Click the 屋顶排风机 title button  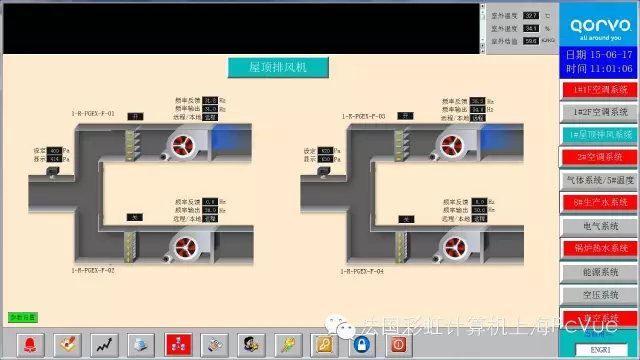pos(278,67)
